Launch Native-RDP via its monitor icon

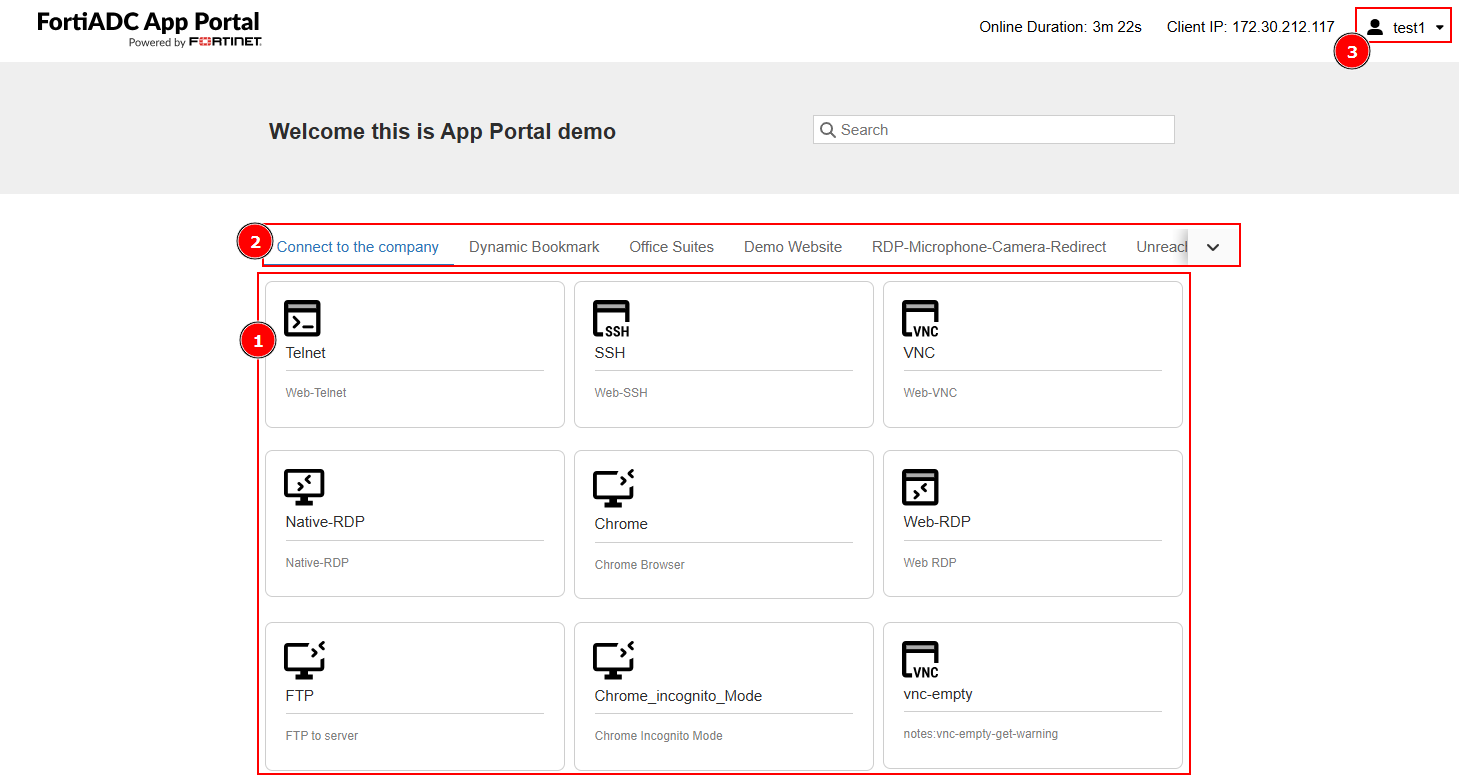coord(305,487)
